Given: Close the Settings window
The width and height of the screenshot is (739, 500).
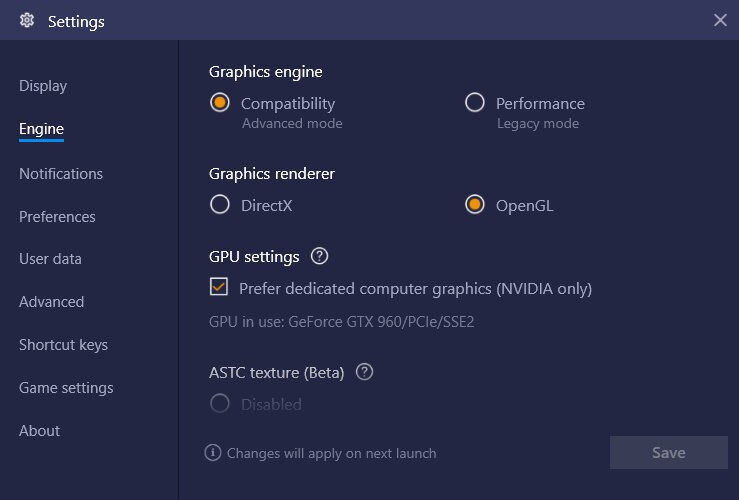Looking at the screenshot, I should tap(720, 20).
